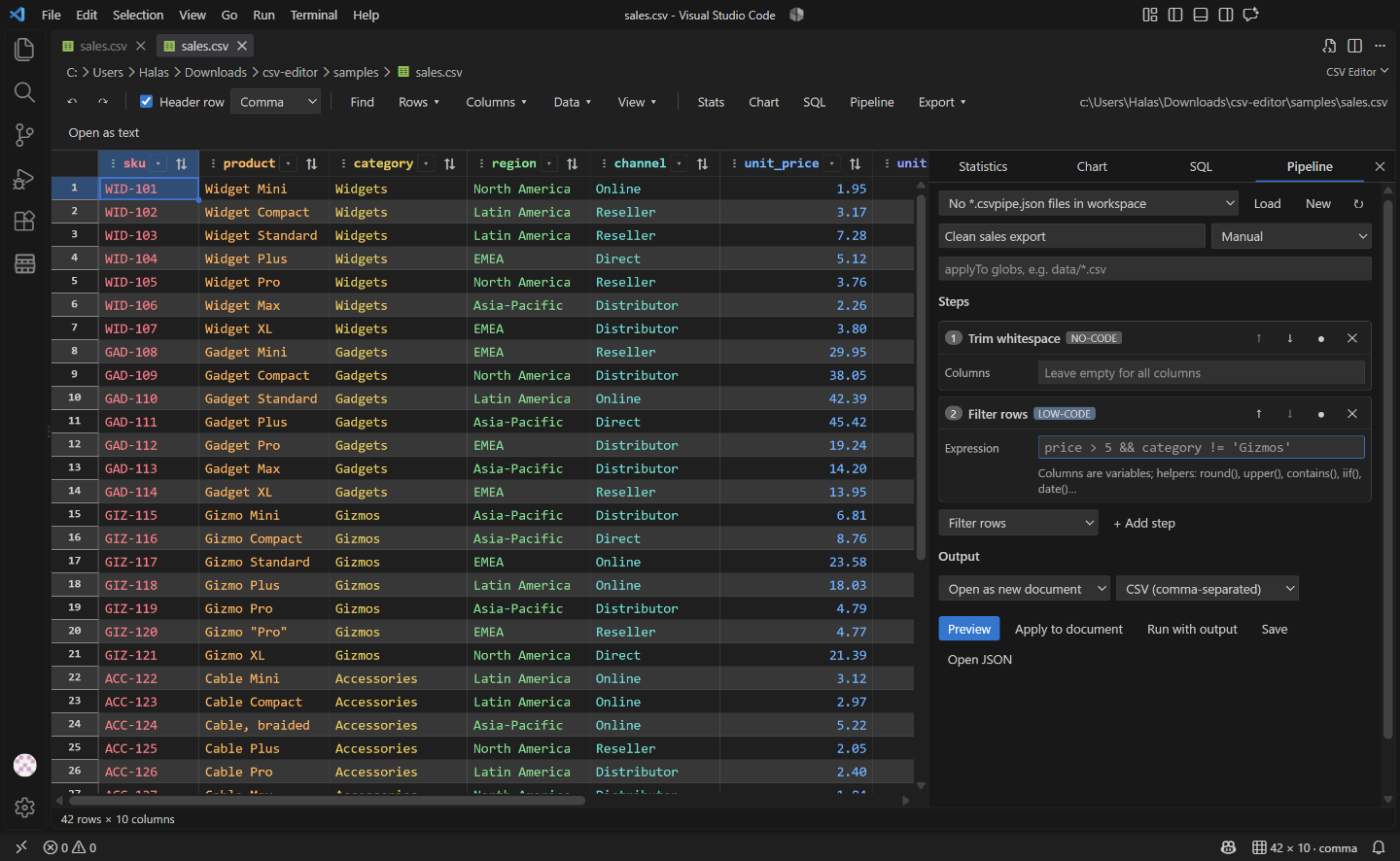The image size is (1400, 861).
Task: Click the horizontal scrollbar under the table
Action: pyautogui.click(x=326, y=801)
